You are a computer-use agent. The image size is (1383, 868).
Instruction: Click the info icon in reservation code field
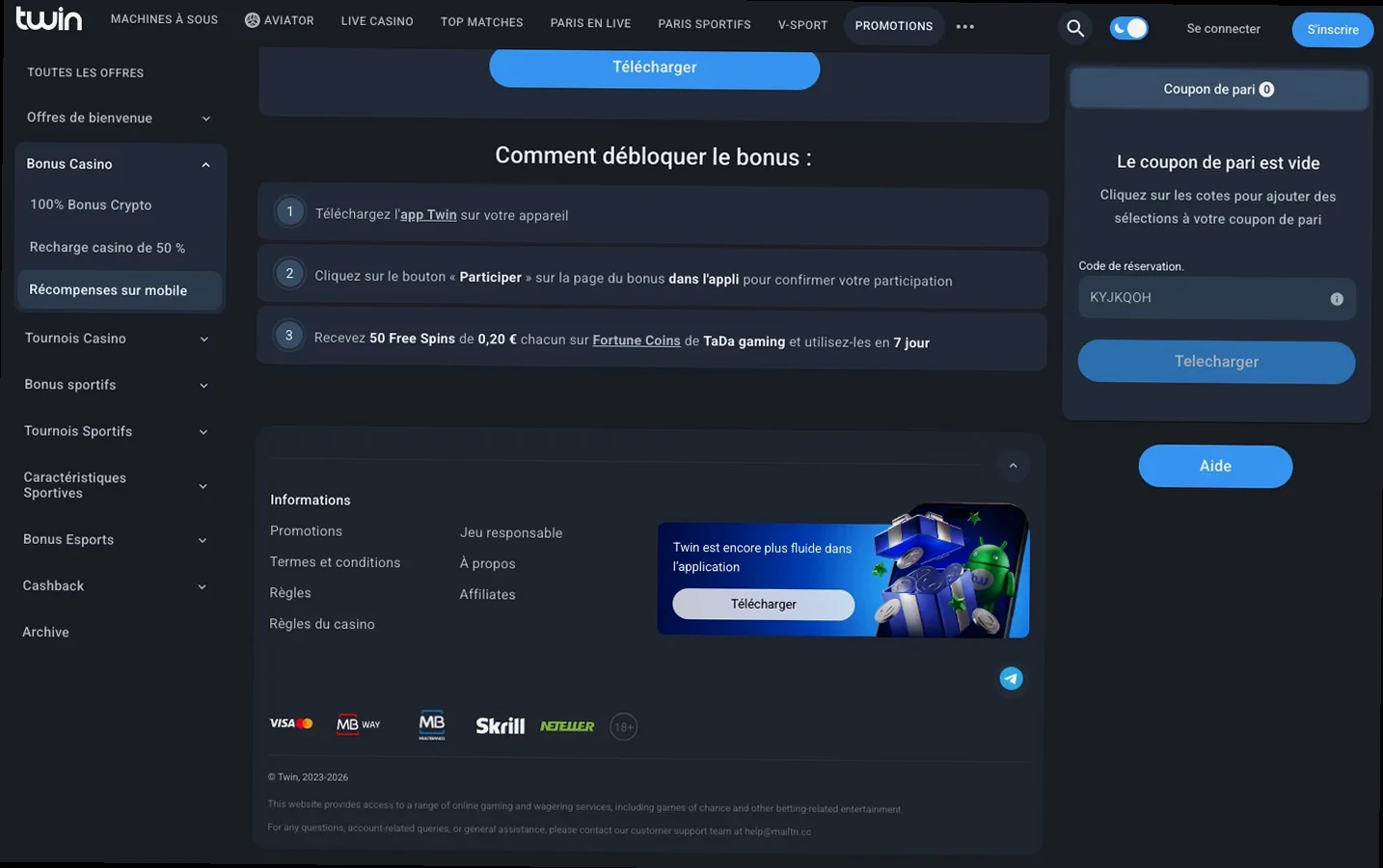click(x=1337, y=299)
